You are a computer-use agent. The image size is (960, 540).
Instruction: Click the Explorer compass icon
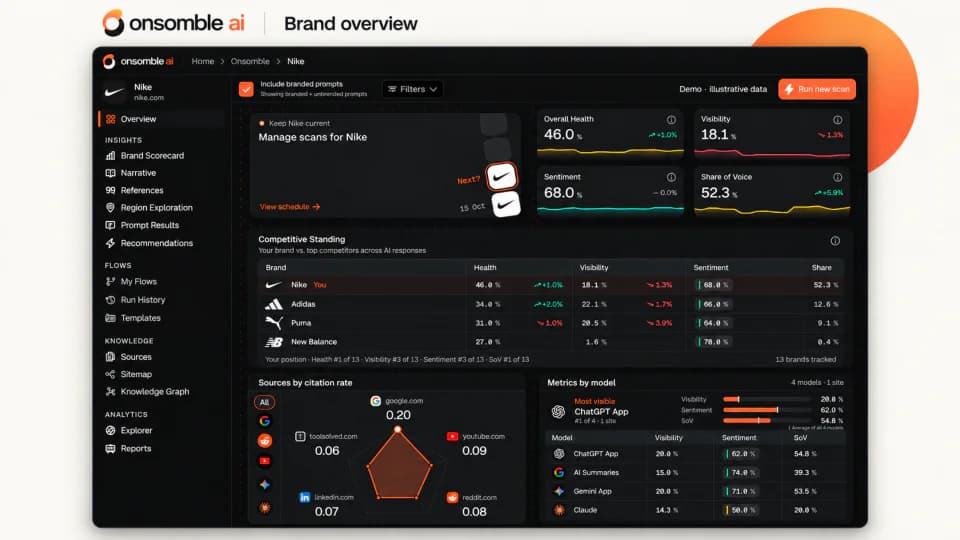[110, 430]
